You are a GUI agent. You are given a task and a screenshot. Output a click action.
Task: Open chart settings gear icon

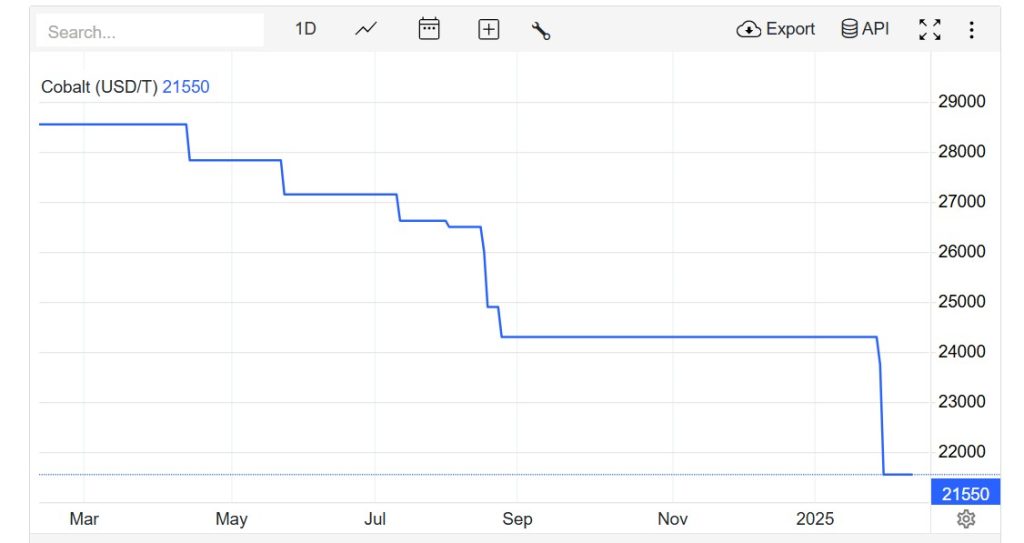[965, 518]
